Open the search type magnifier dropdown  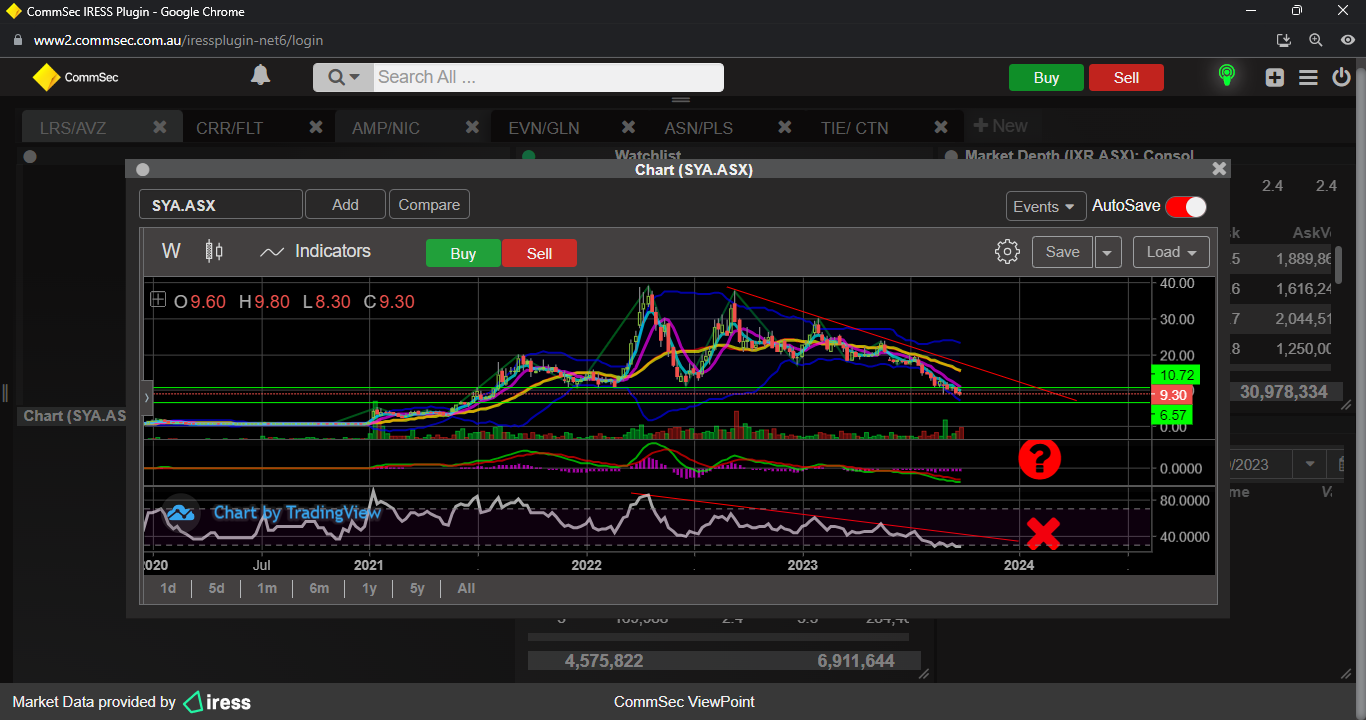343,77
